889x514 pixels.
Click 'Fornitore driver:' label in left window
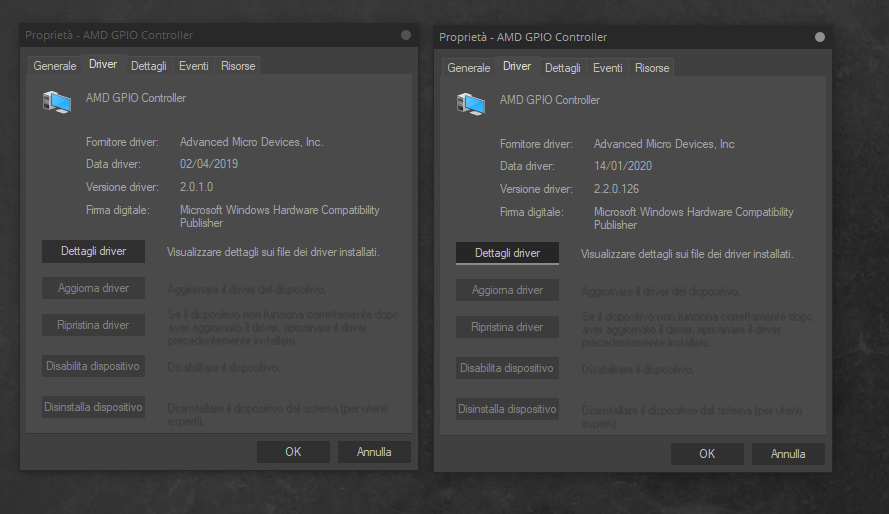click(x=122, y=142)
